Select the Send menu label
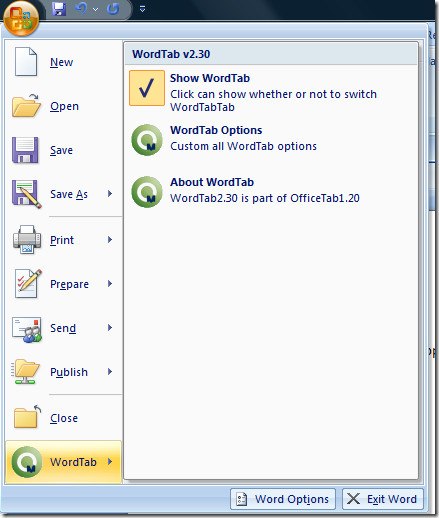The height and width of the screenshot is (518, 439). click(63, 328)
